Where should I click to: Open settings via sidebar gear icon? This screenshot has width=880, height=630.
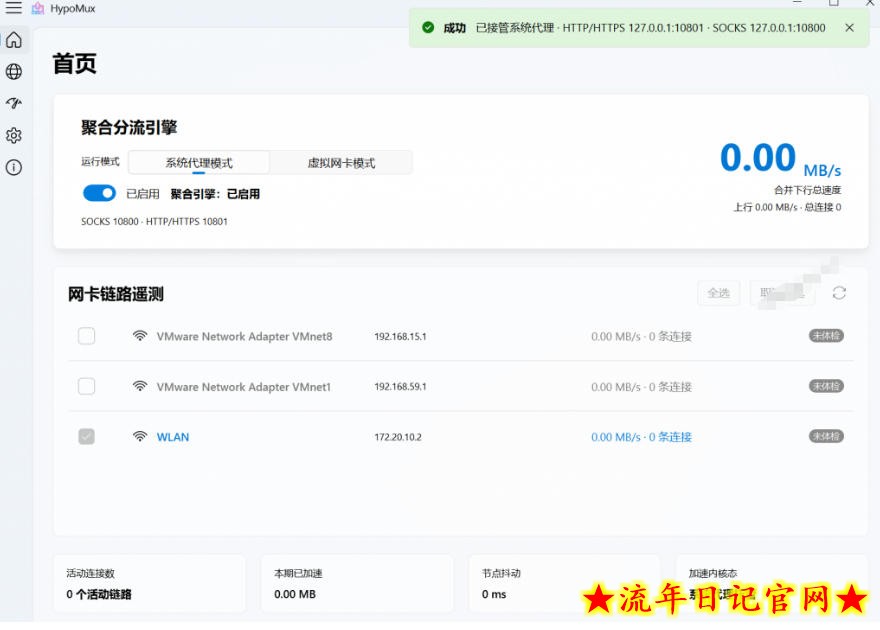pos(14,135)
